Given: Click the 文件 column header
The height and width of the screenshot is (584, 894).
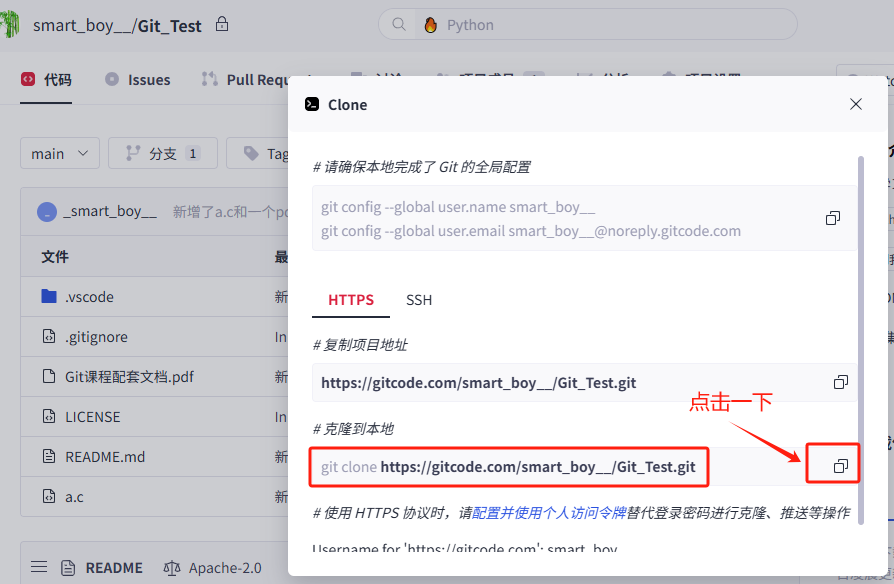Looking at the screenshot, I should coord(55,257).
